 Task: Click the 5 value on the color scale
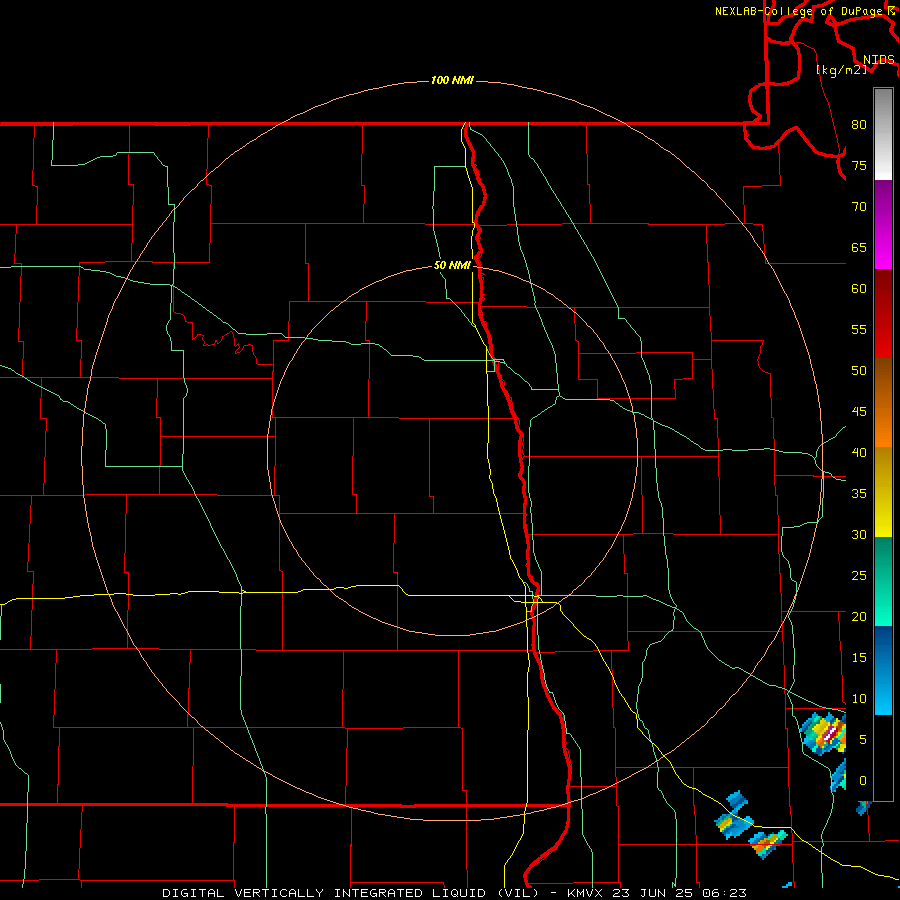click(863, 739)
